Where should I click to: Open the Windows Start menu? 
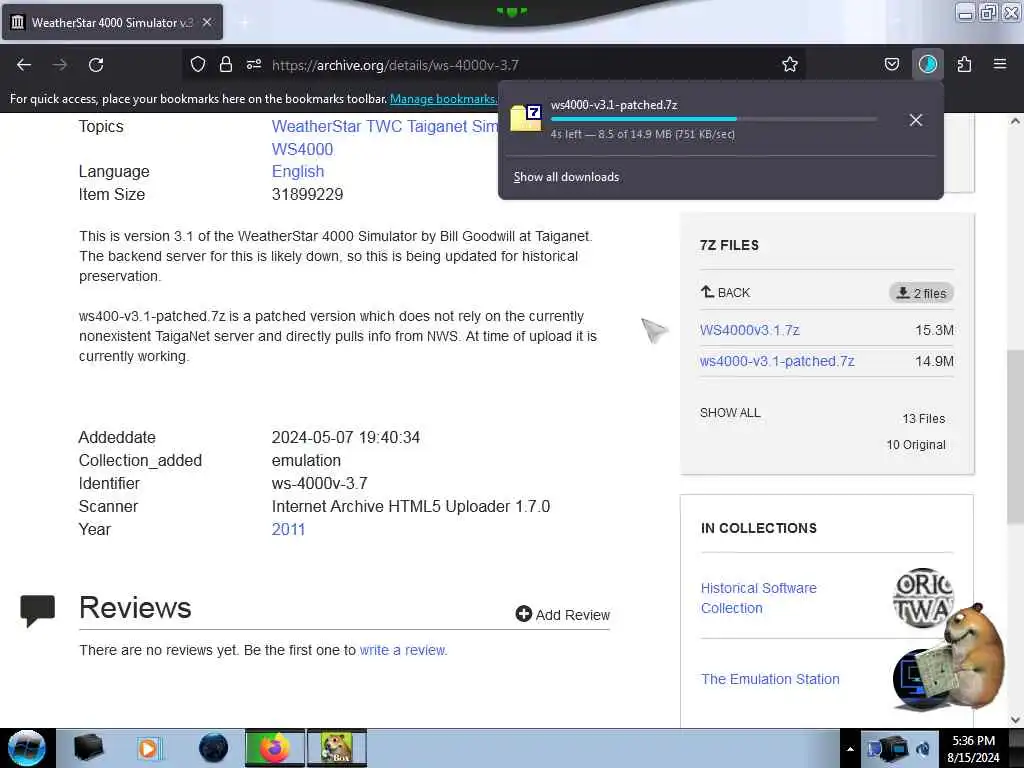[26, 748]
